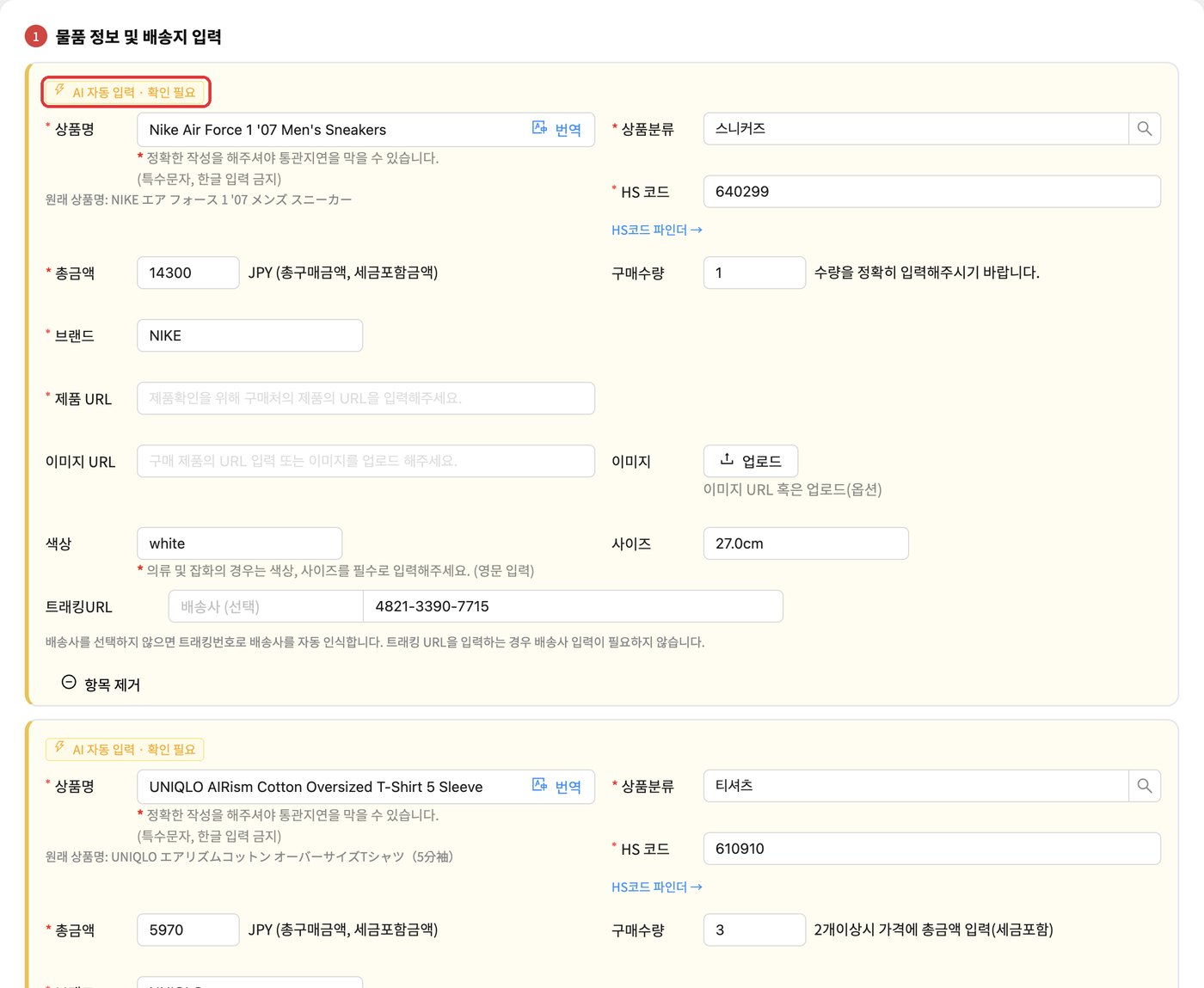Click the tracking number field 4821-3390-7715

tap(573, 606)
